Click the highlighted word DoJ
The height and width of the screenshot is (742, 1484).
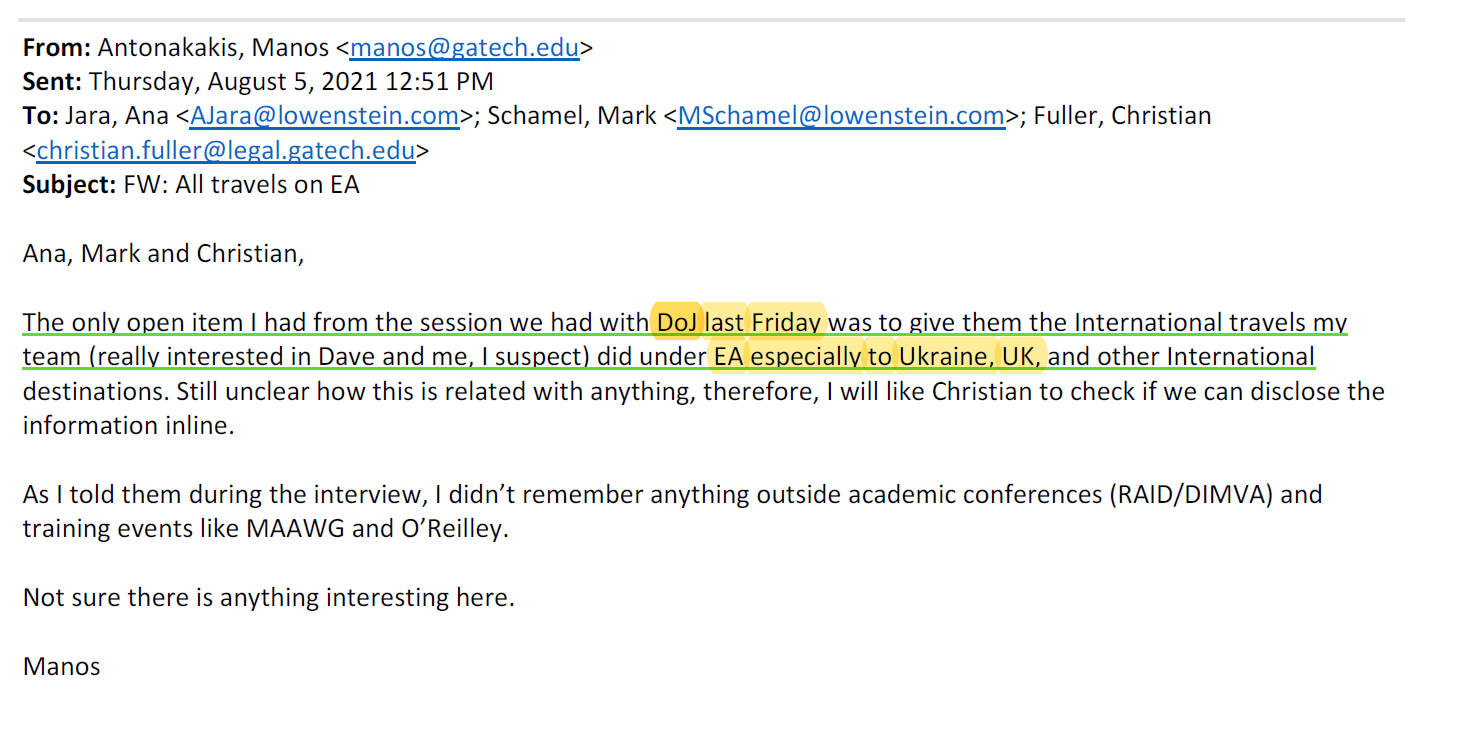[x=677, y=322]
